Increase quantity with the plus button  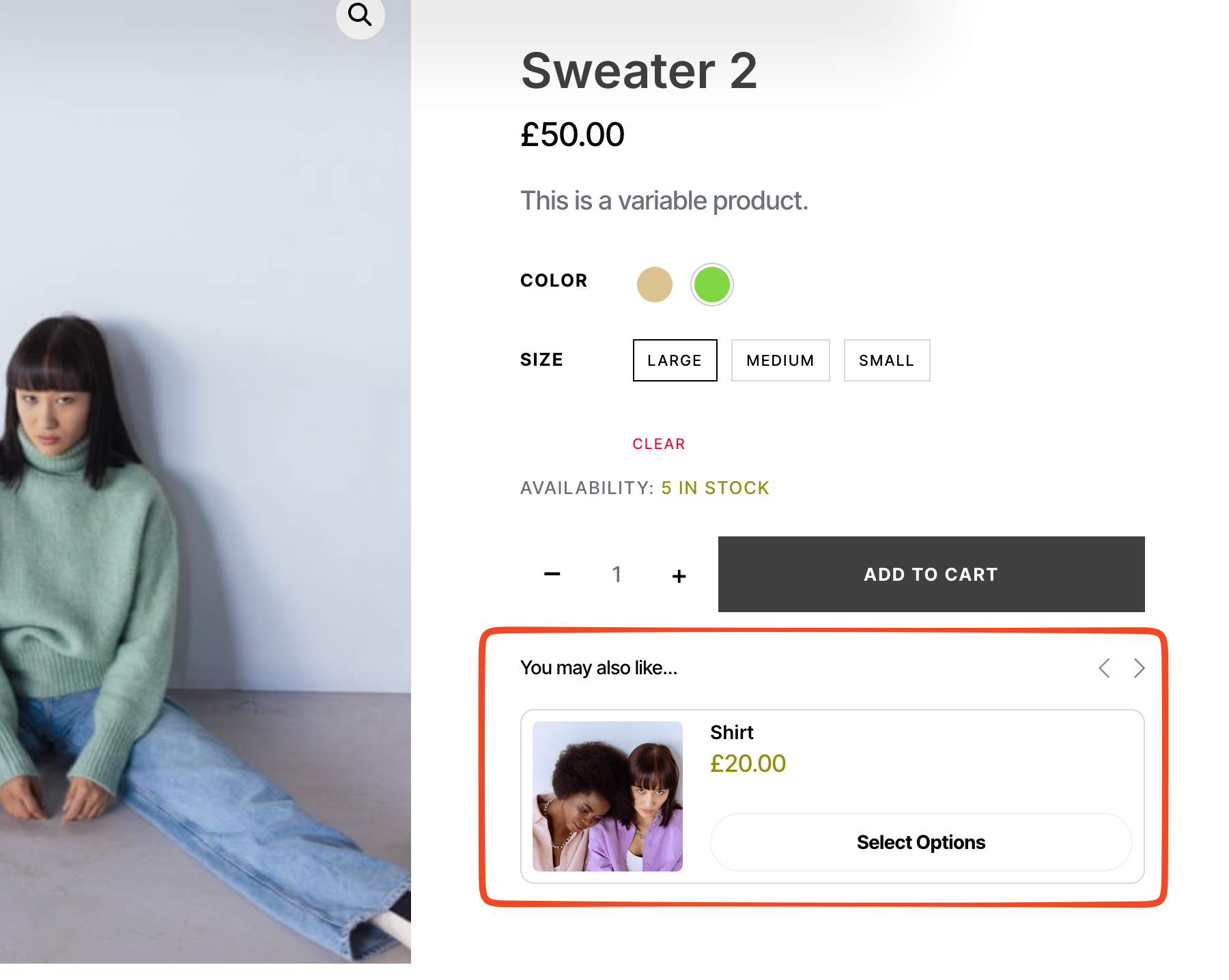point(679,576)
